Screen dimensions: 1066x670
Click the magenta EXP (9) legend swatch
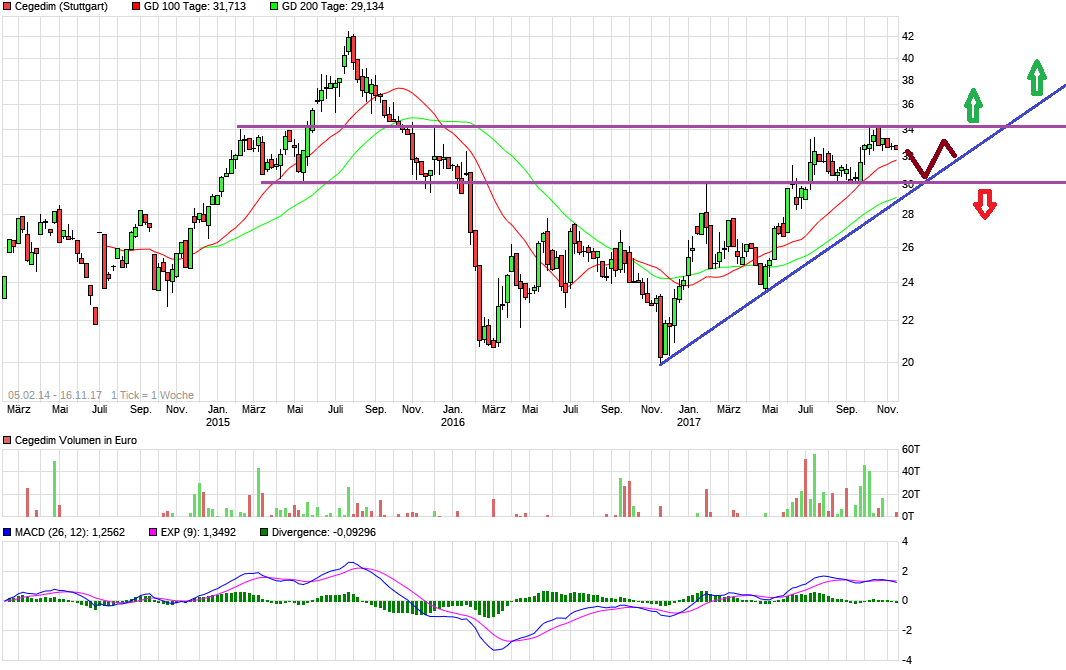pos(153,533)
